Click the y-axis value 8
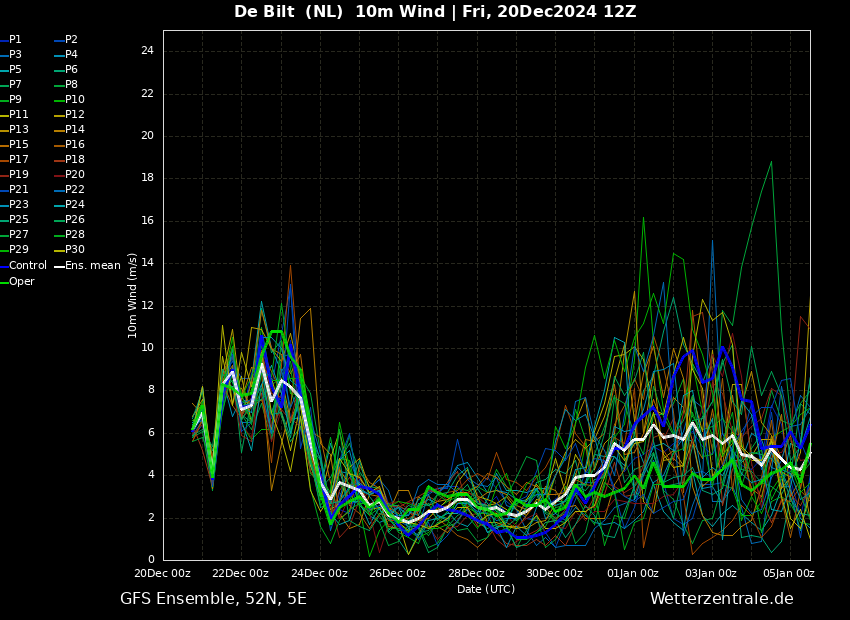The width and height of the screenshot is (850, 620). [x=151, y=390]
